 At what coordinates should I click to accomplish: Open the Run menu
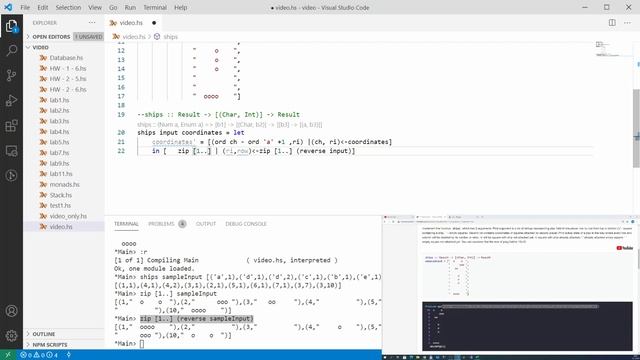(x=130, y=7)
